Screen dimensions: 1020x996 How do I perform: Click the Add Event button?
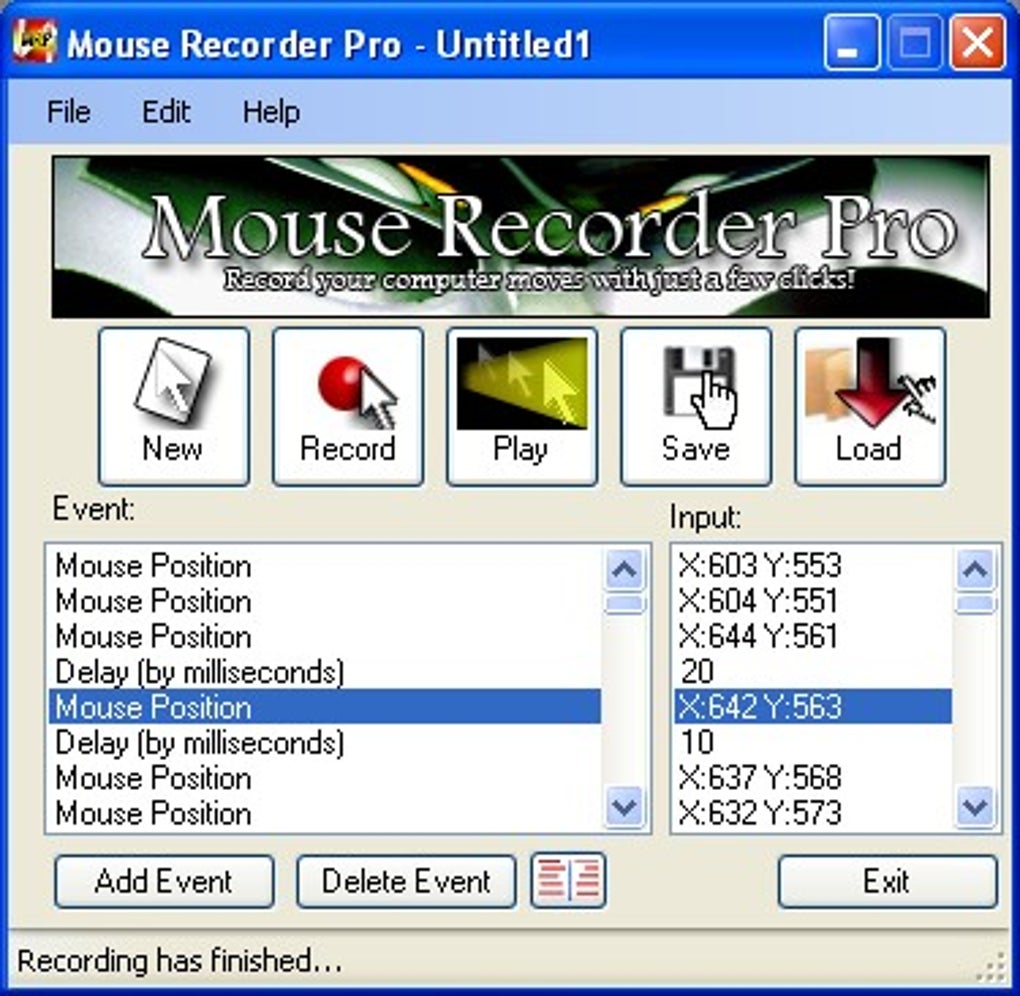click(x=164, y=882)
